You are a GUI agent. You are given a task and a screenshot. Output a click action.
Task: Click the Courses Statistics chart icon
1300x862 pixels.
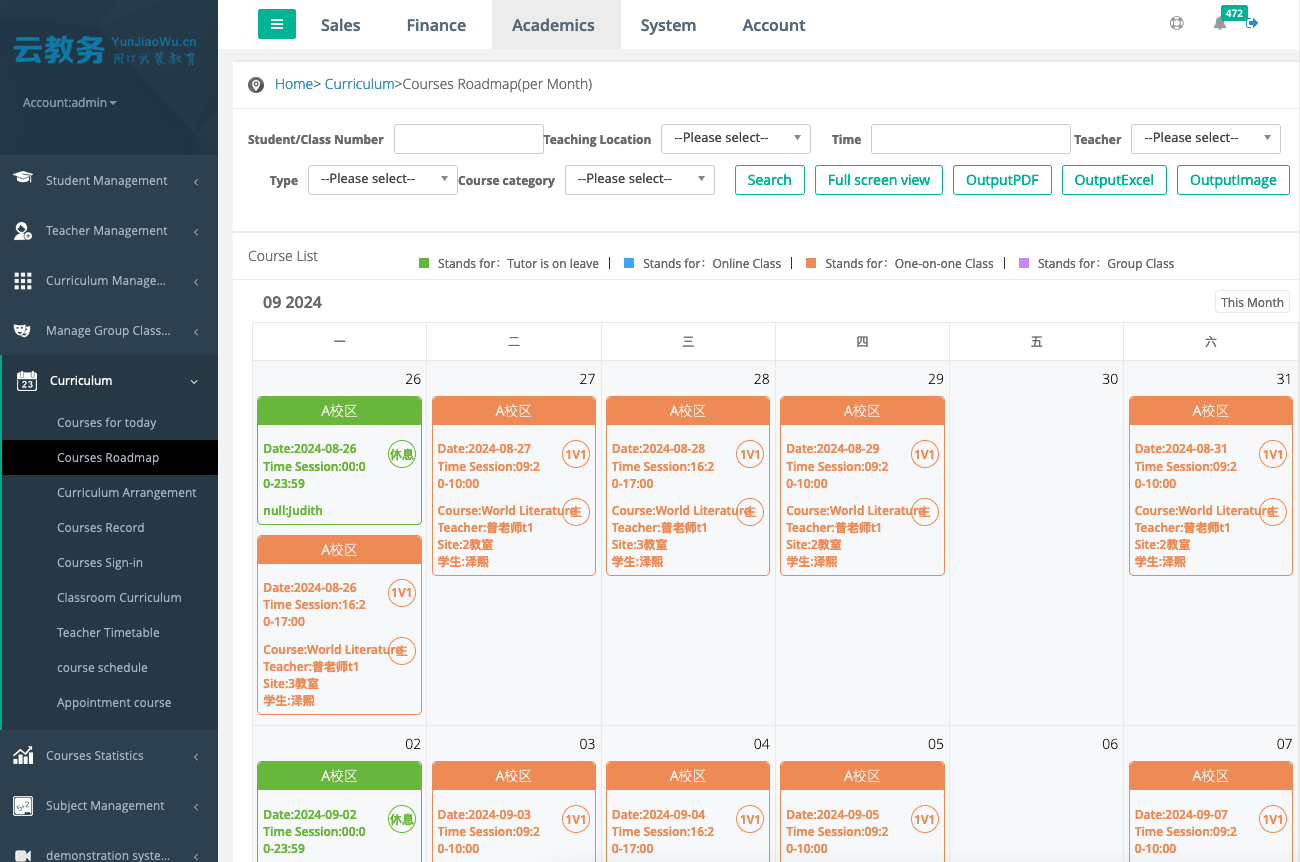pos(23,756)
